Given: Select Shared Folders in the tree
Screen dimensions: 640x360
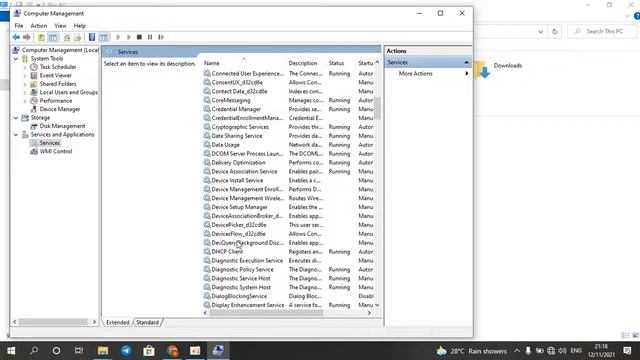Looking at the screenshot, I should click(x=58, y=84).
